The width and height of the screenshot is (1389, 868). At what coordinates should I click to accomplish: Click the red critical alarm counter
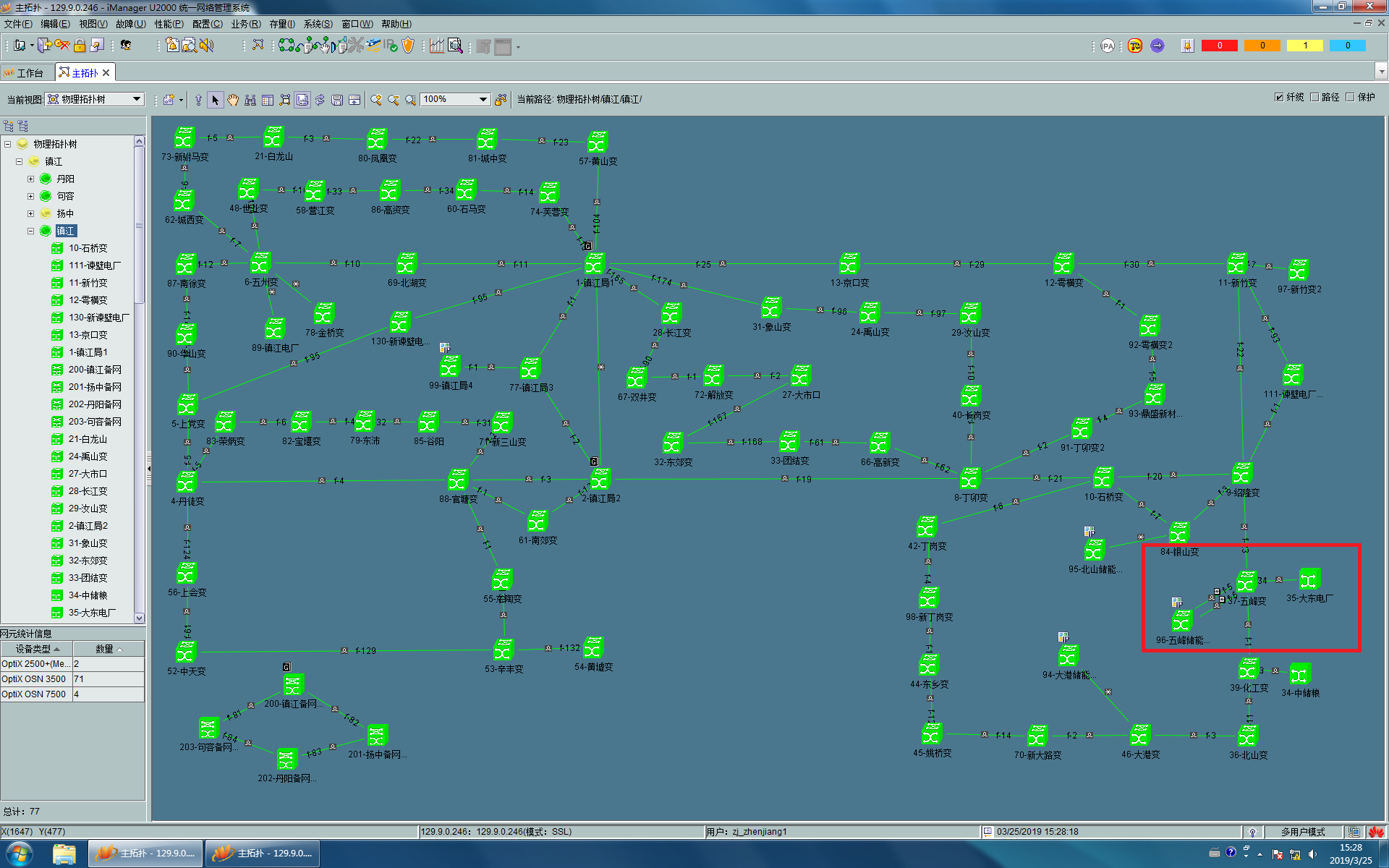[1219, 46]
